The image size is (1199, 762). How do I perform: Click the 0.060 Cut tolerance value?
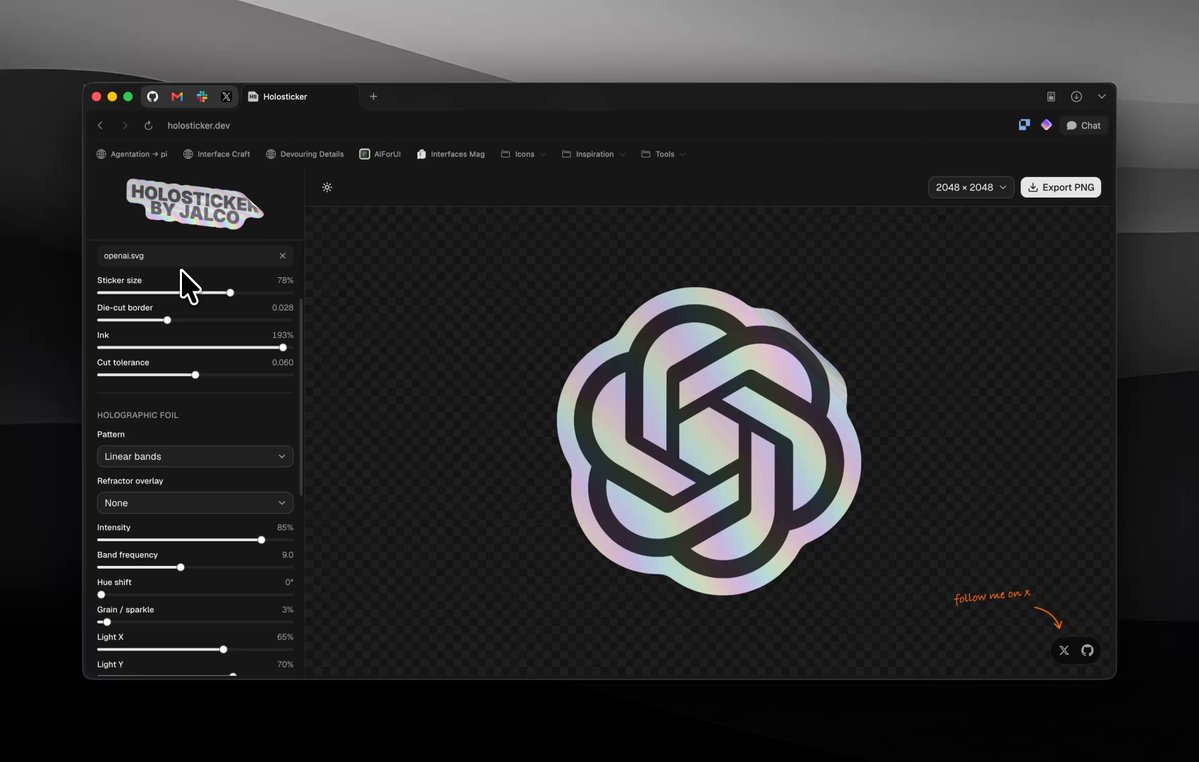(282, 363)
